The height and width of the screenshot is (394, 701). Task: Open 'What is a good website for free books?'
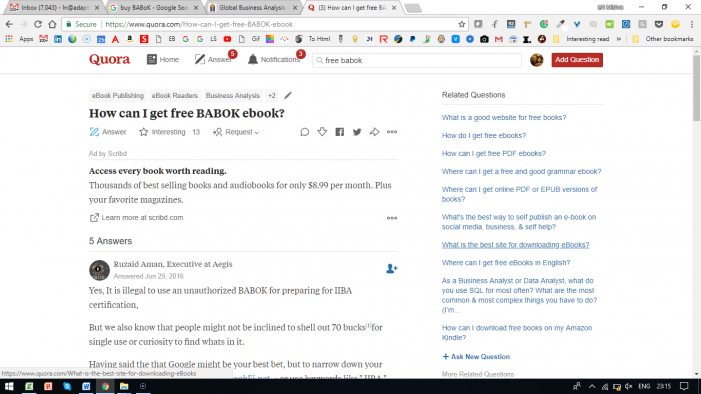point(504,118)
